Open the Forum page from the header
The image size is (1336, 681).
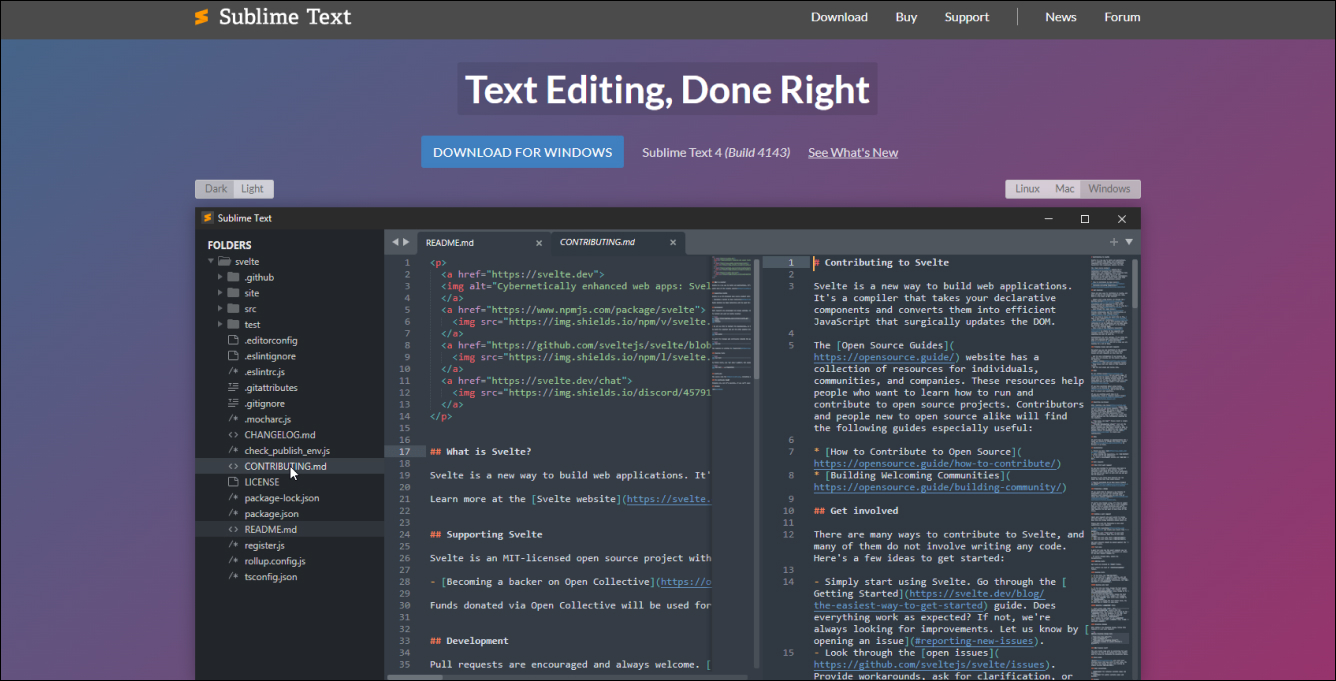point(1122,17)
